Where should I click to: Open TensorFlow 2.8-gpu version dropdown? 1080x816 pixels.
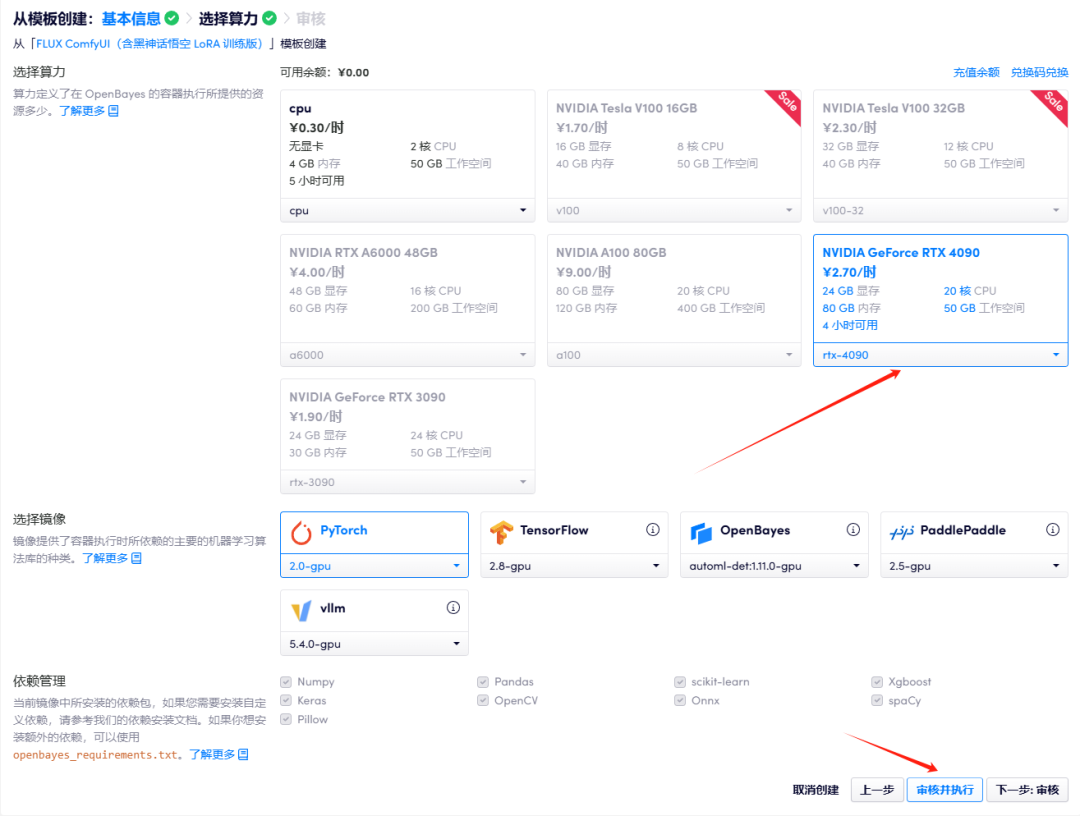(x=574, y=566)
